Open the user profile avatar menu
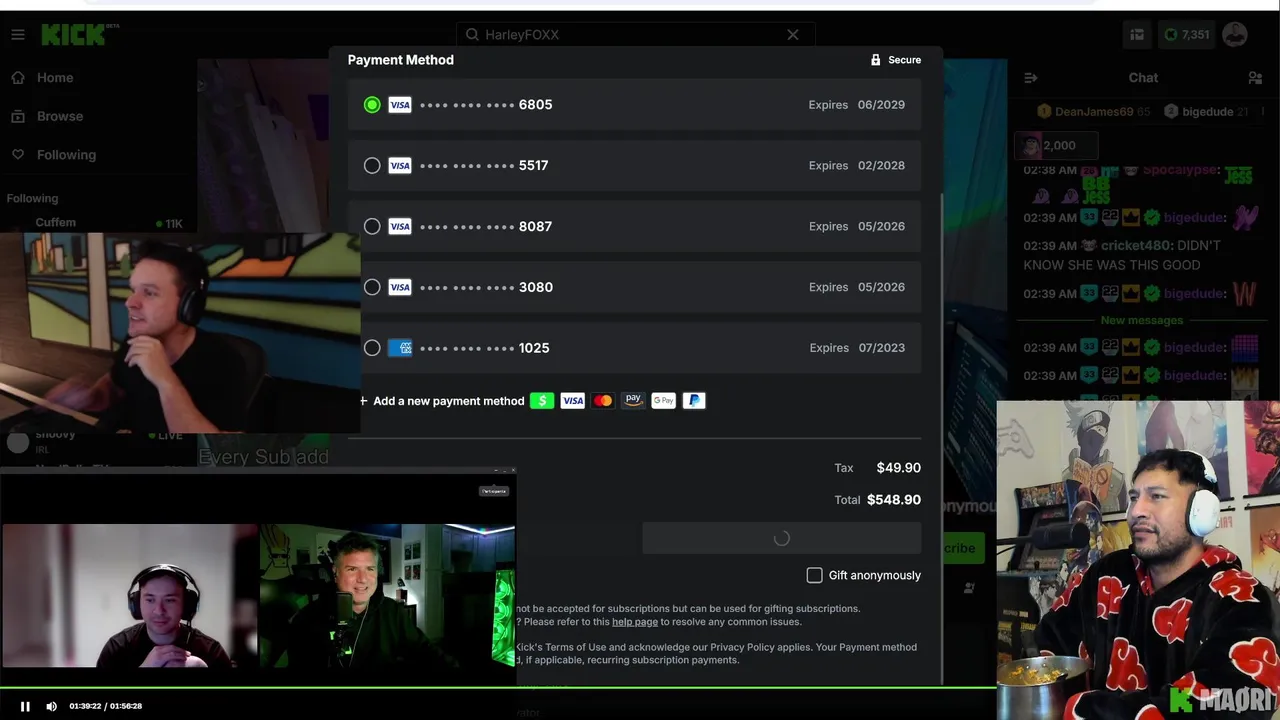This screenshot has width=1280, height=720. point(1235,35)
